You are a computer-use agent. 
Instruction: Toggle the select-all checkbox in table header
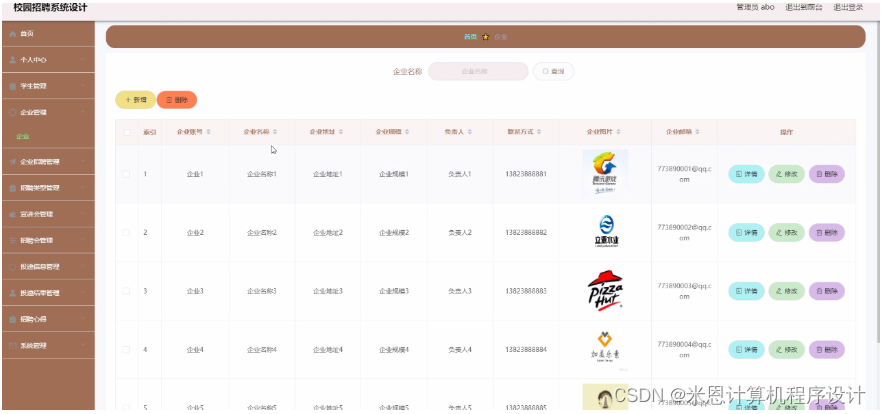127,133
